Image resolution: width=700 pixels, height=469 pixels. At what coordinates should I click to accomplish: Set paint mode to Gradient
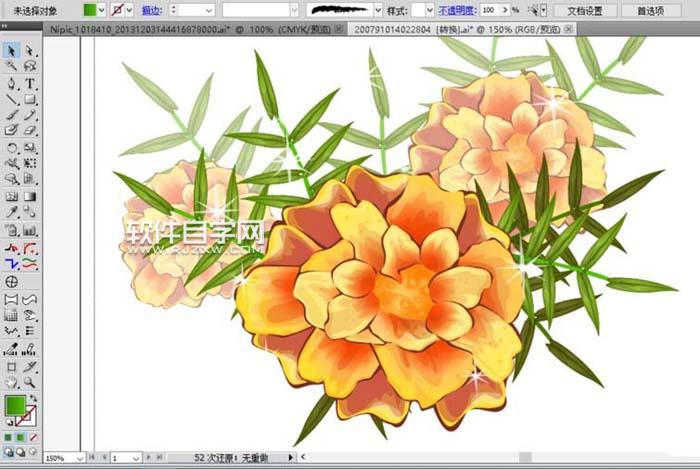tap(21, 438)
